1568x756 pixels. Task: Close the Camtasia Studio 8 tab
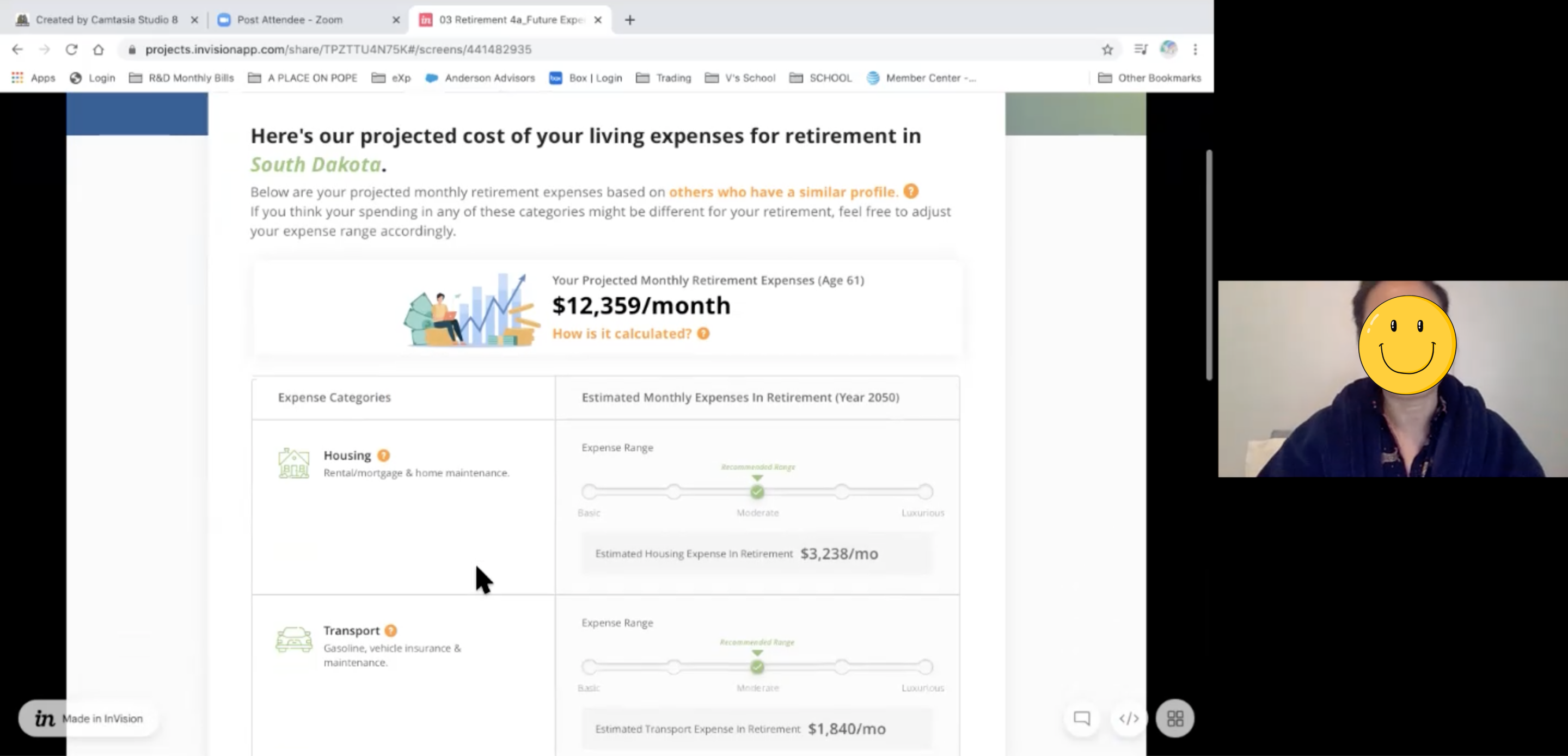pos(194,20)
